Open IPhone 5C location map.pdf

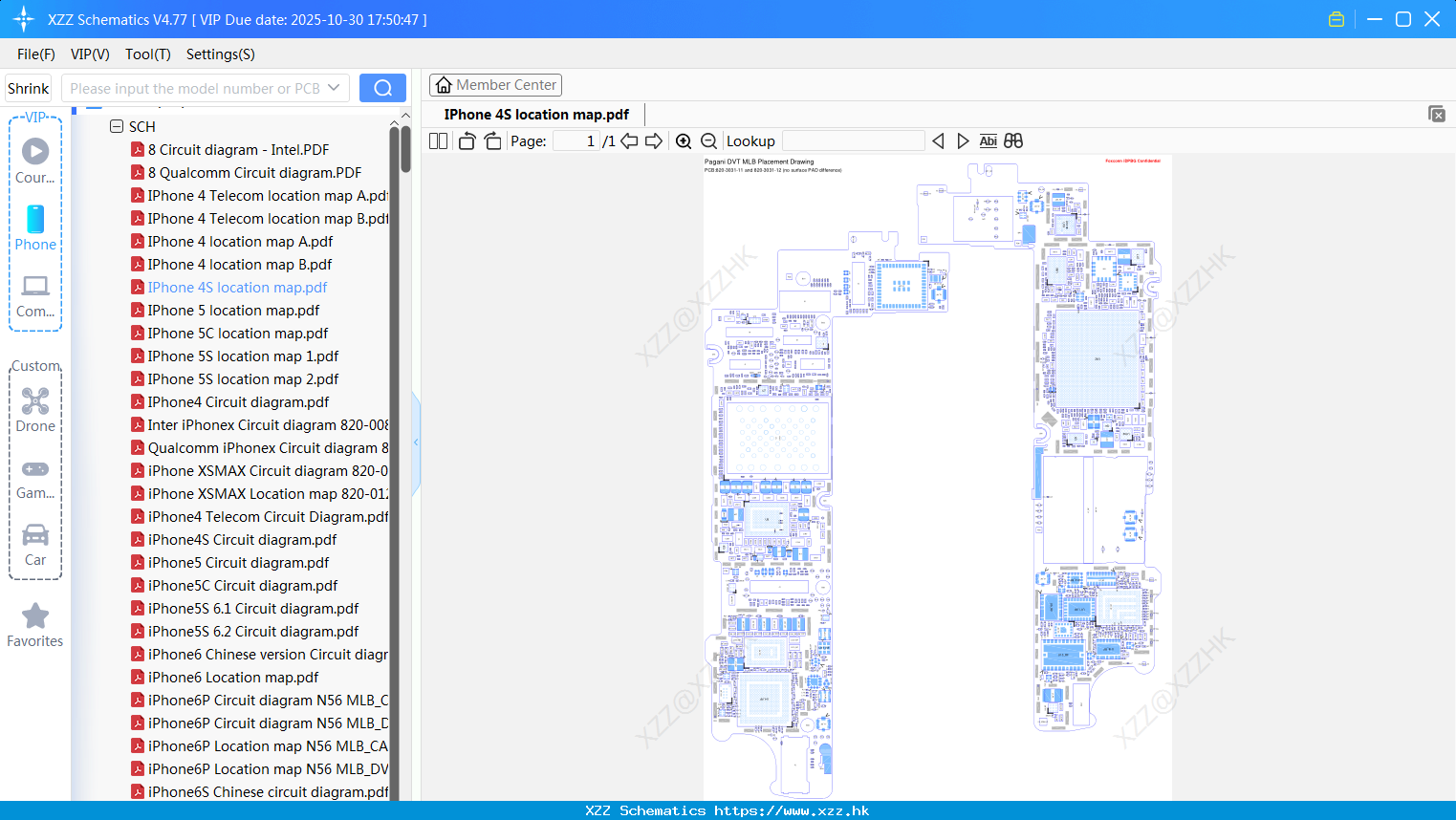pyautogui.click(x=237, y=333)
